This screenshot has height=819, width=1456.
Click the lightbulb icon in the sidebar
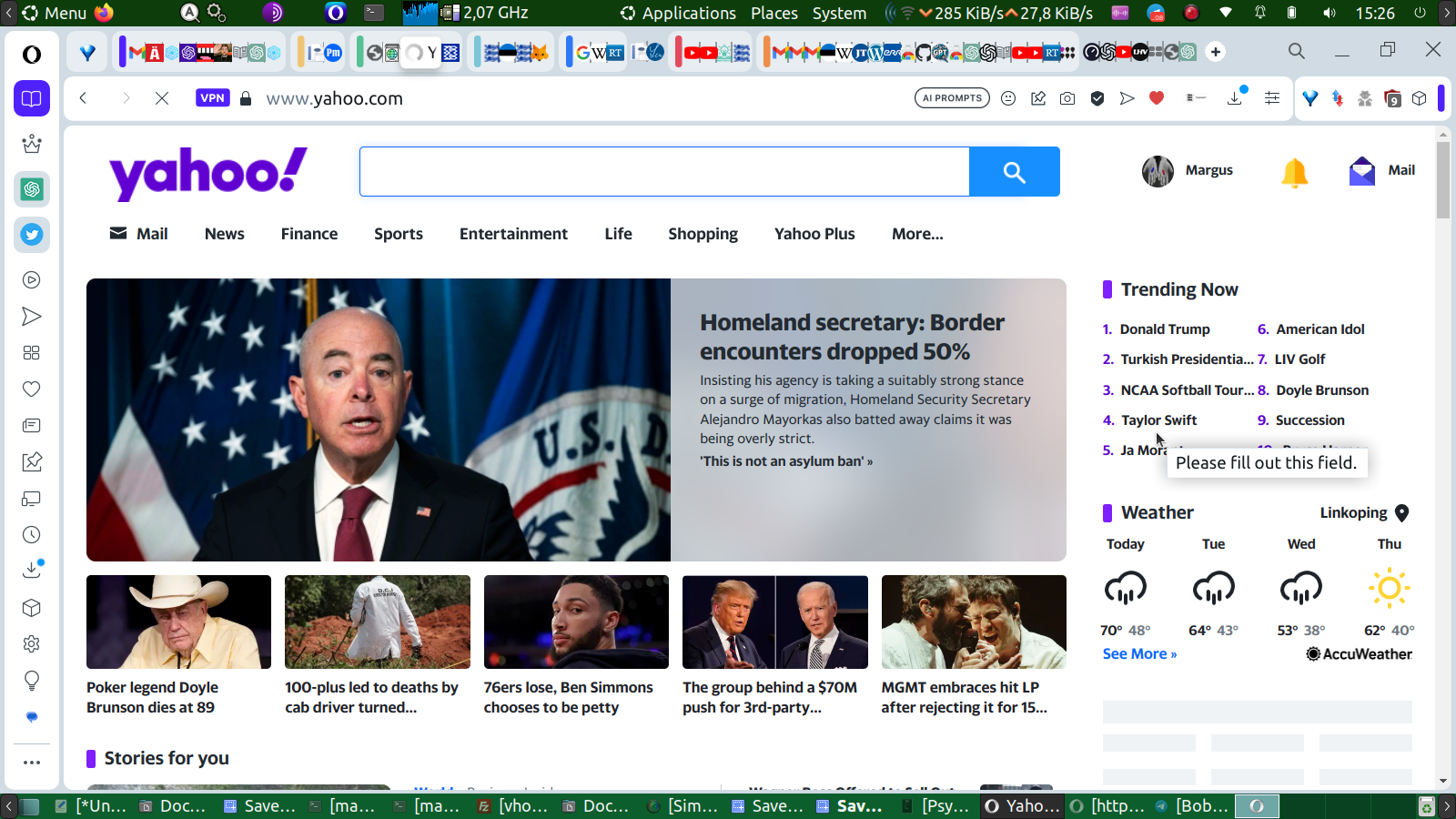[32, 681]
